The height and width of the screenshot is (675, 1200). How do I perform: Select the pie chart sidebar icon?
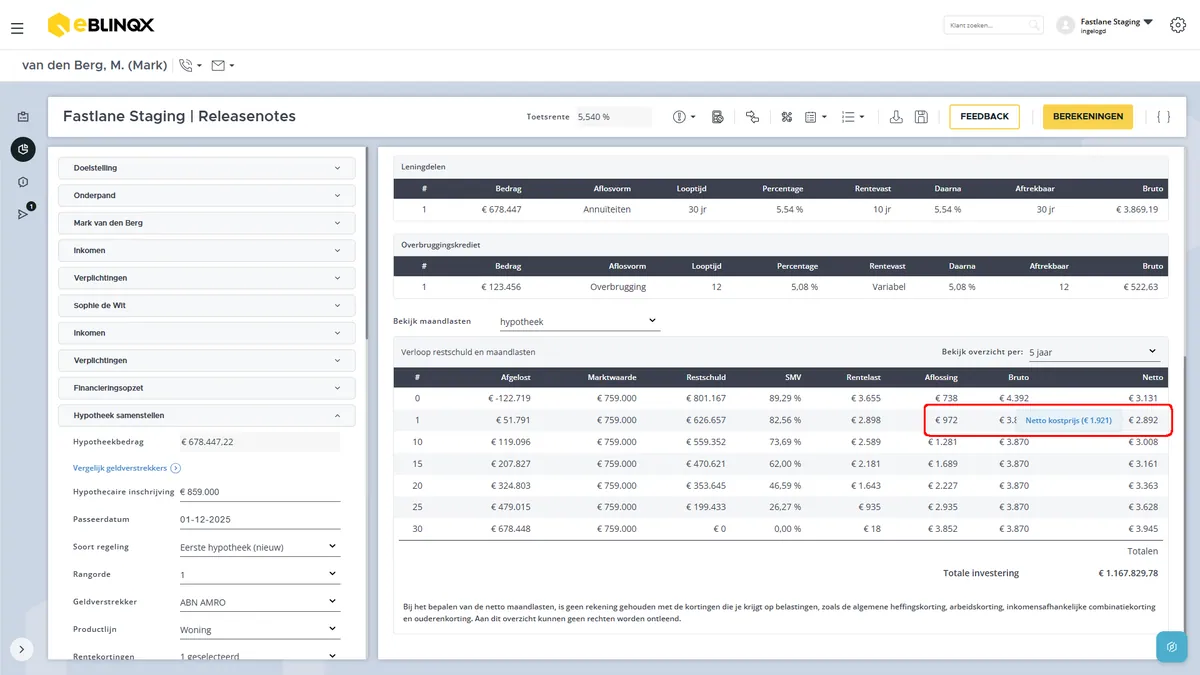pyautogui.click(x=23, y=150)
